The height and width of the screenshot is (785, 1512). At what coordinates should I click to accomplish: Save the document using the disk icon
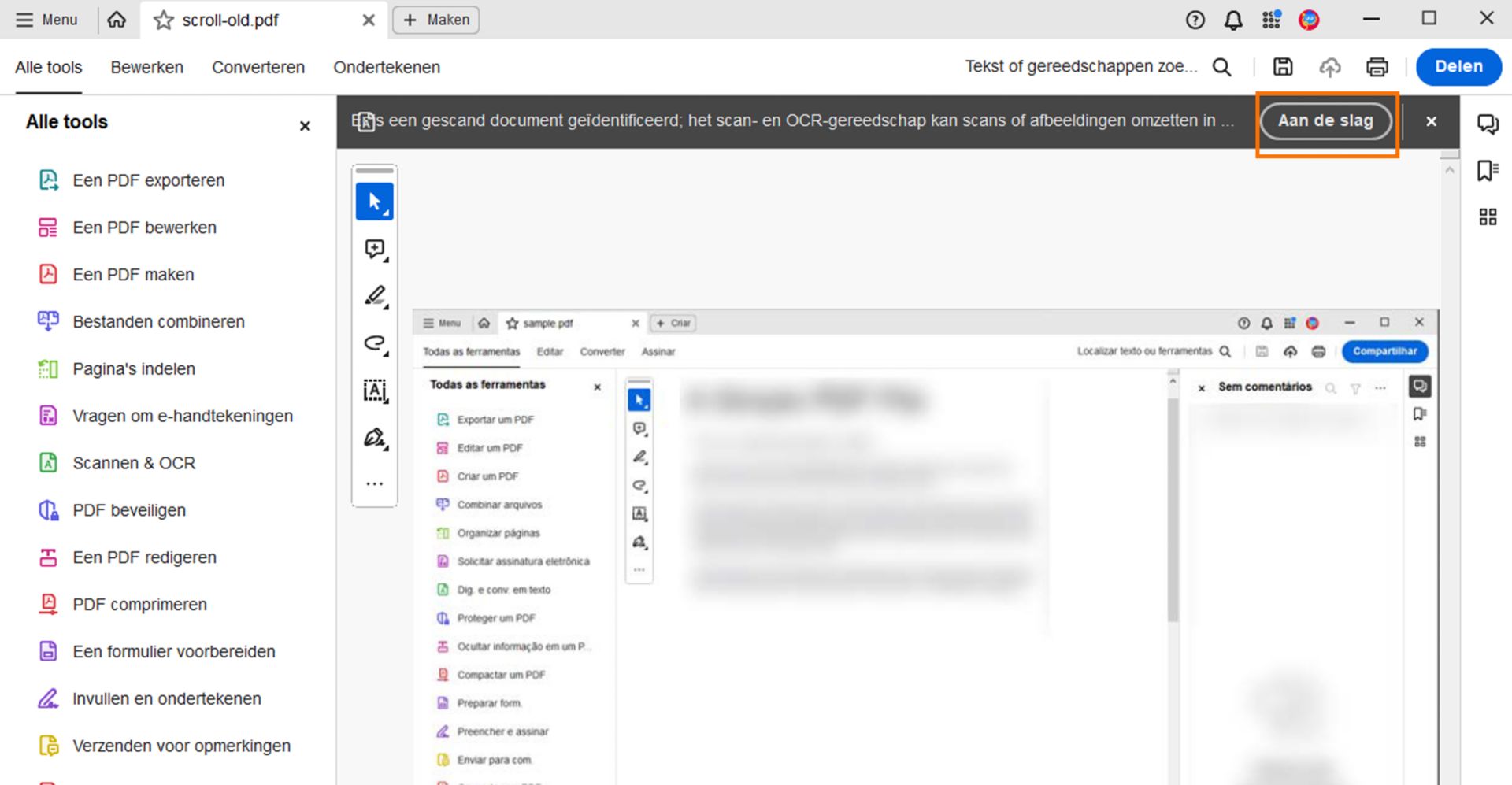[x=1281, y=67]
